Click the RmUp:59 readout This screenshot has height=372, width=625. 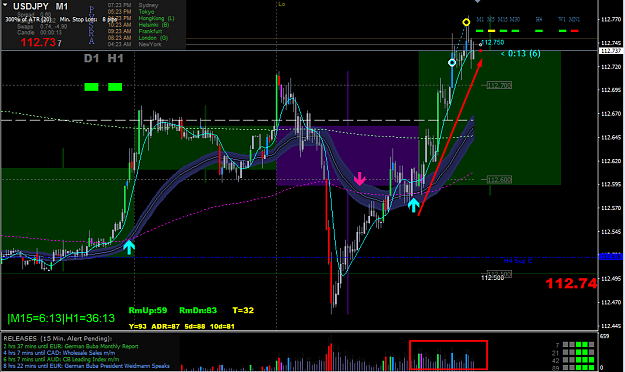pyautogui.click(x=148, y=310)
